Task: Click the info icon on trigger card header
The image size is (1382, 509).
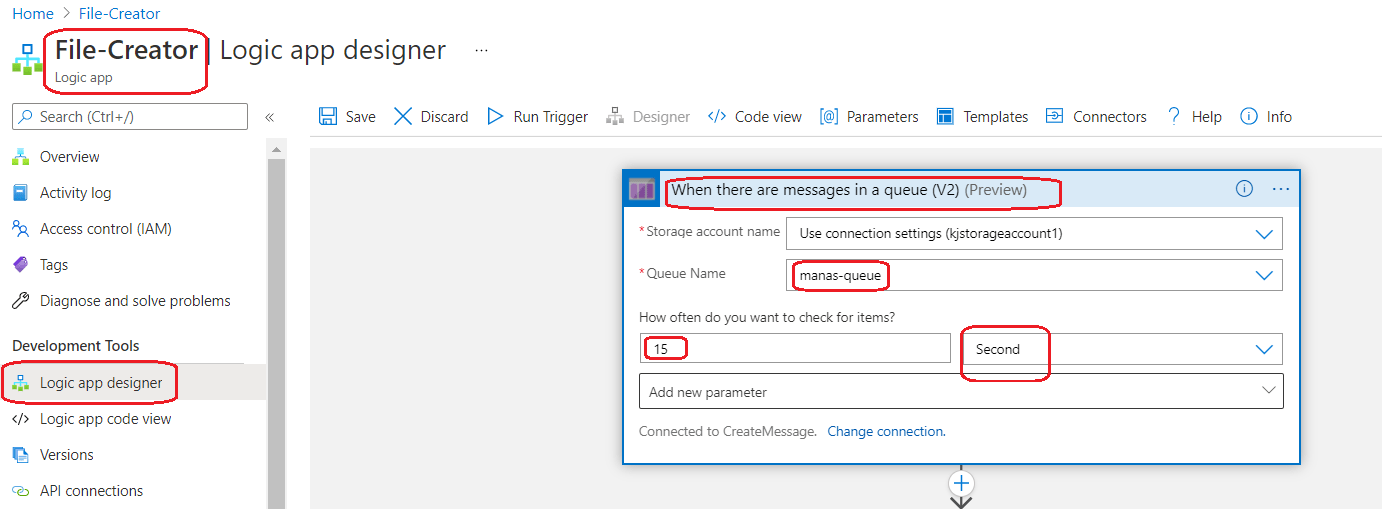Action: [x=1244, y=189]
